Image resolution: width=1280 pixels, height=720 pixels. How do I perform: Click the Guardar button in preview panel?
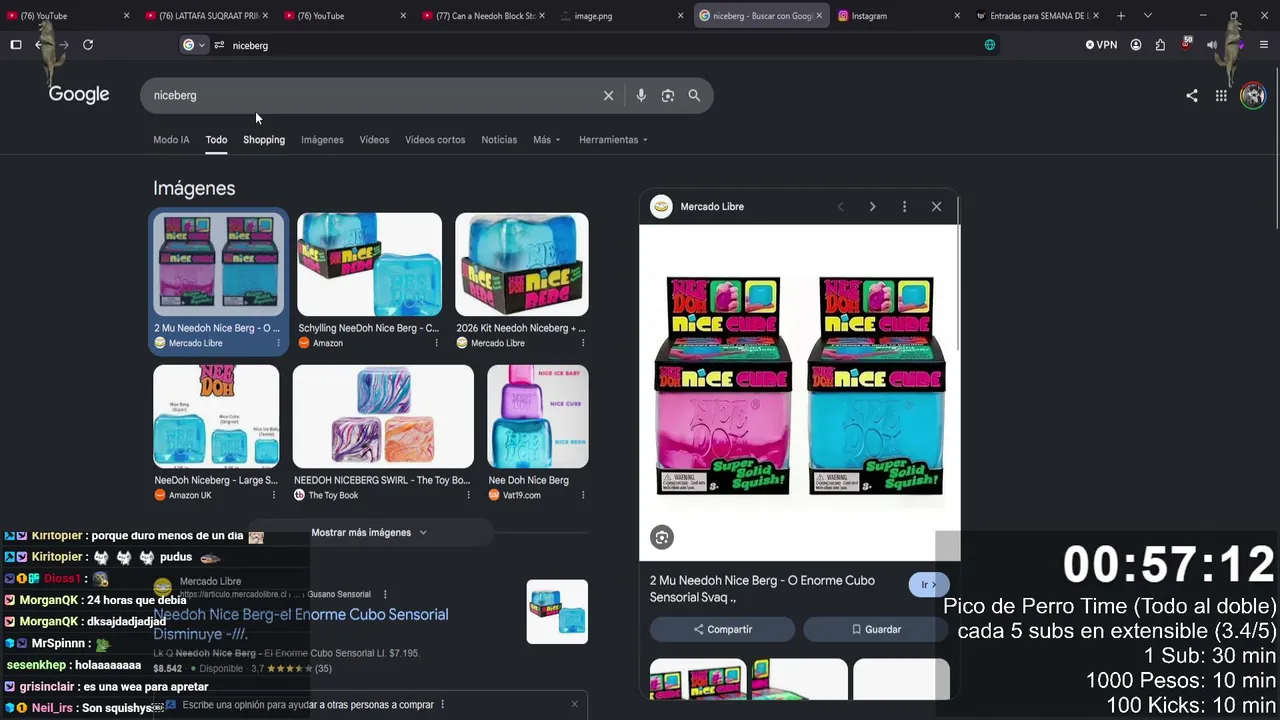876,629
